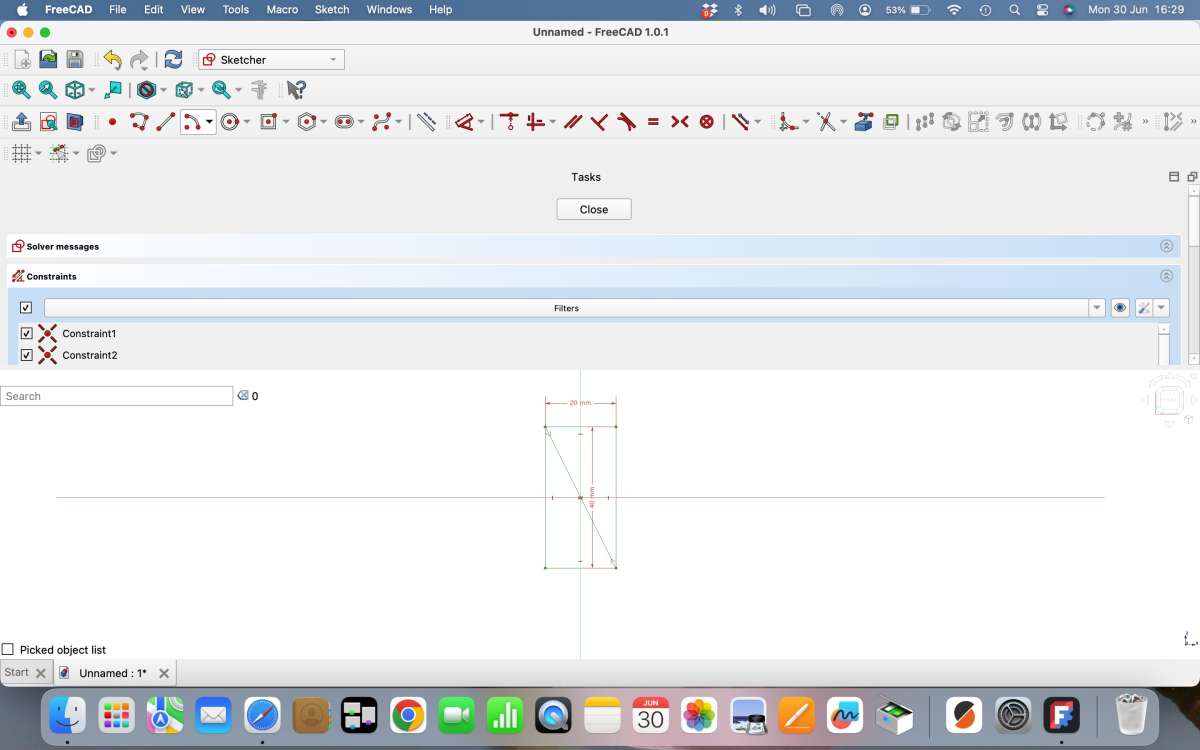Click the navigation cube

pos(1169,400)
